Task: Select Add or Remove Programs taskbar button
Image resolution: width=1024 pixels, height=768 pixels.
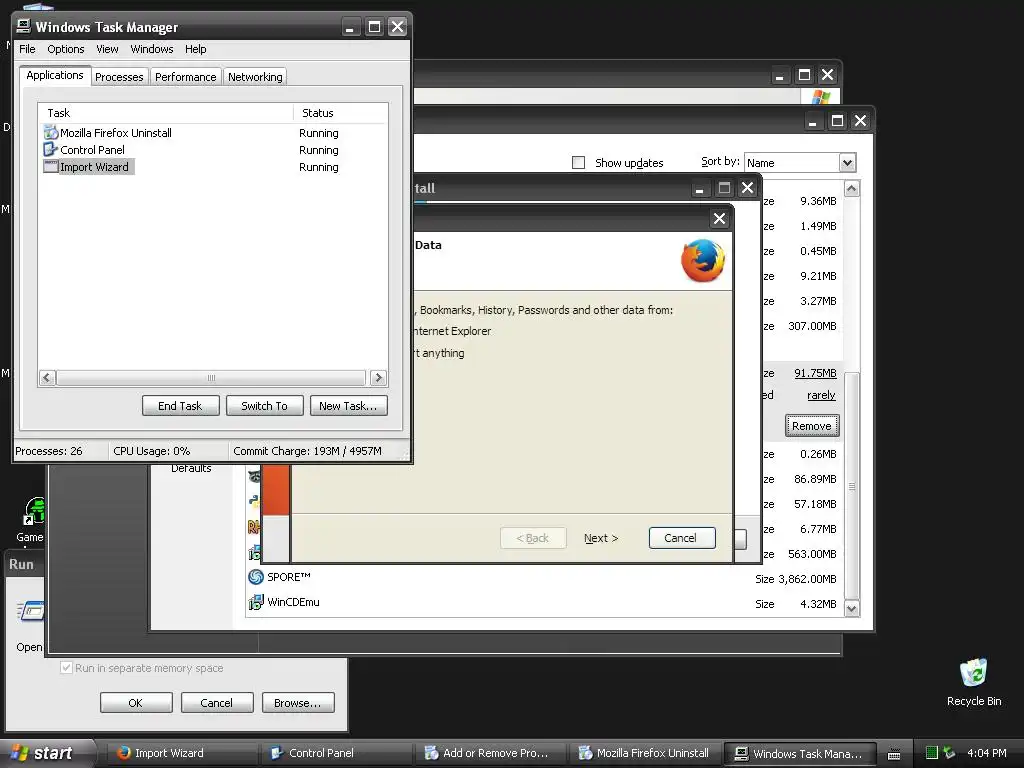Action: pos(489,753)
